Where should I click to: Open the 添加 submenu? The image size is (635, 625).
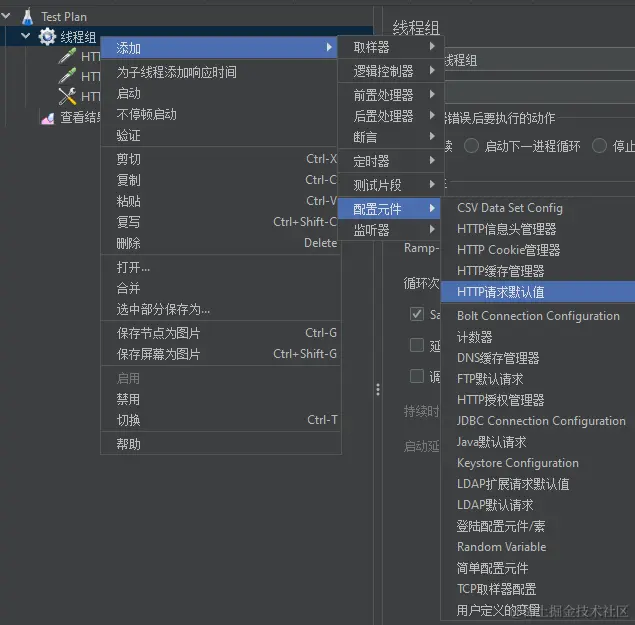(x=219, y=48)
